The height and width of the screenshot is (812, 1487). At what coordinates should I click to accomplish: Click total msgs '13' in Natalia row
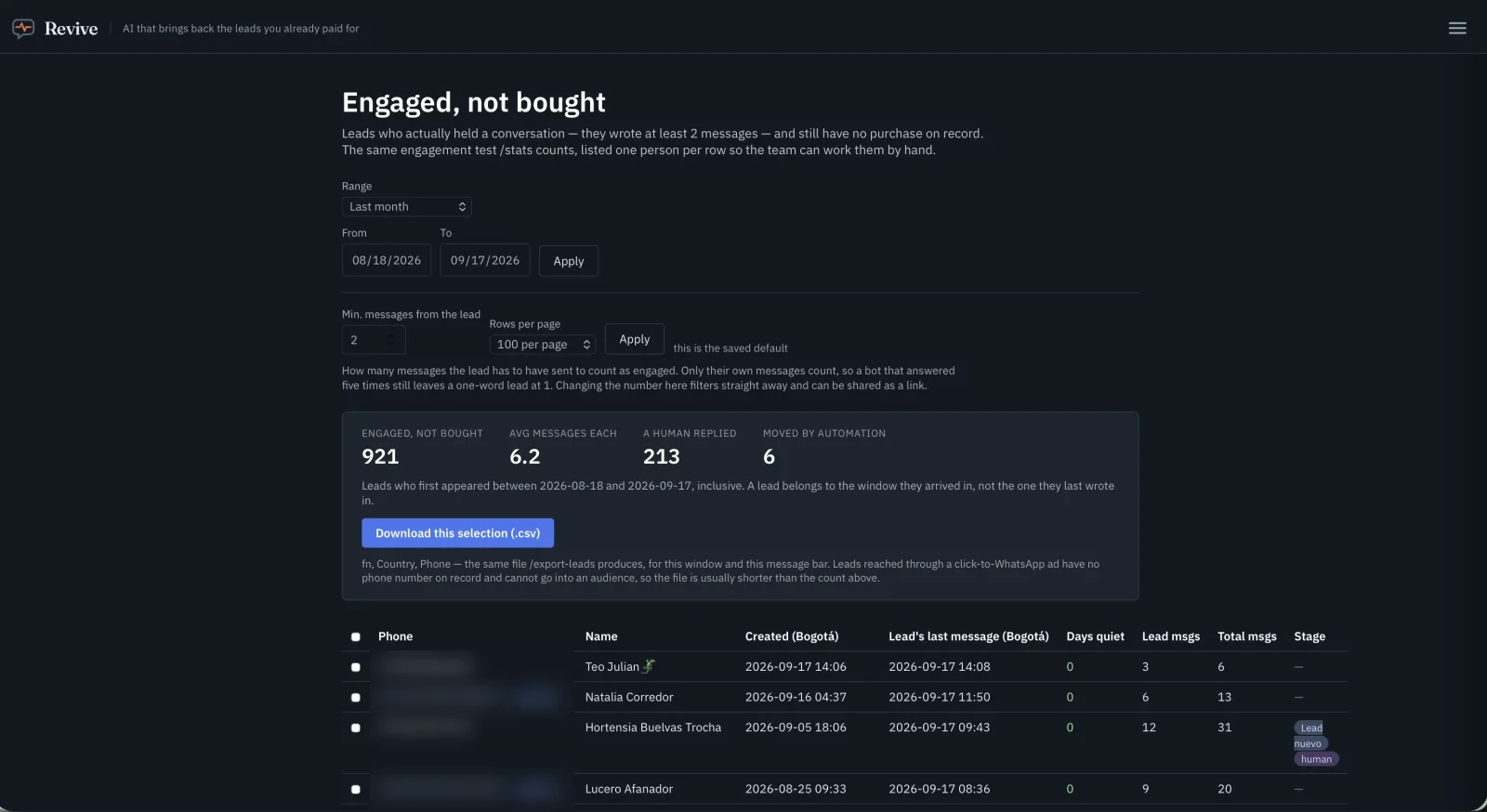click(1225, 697)
